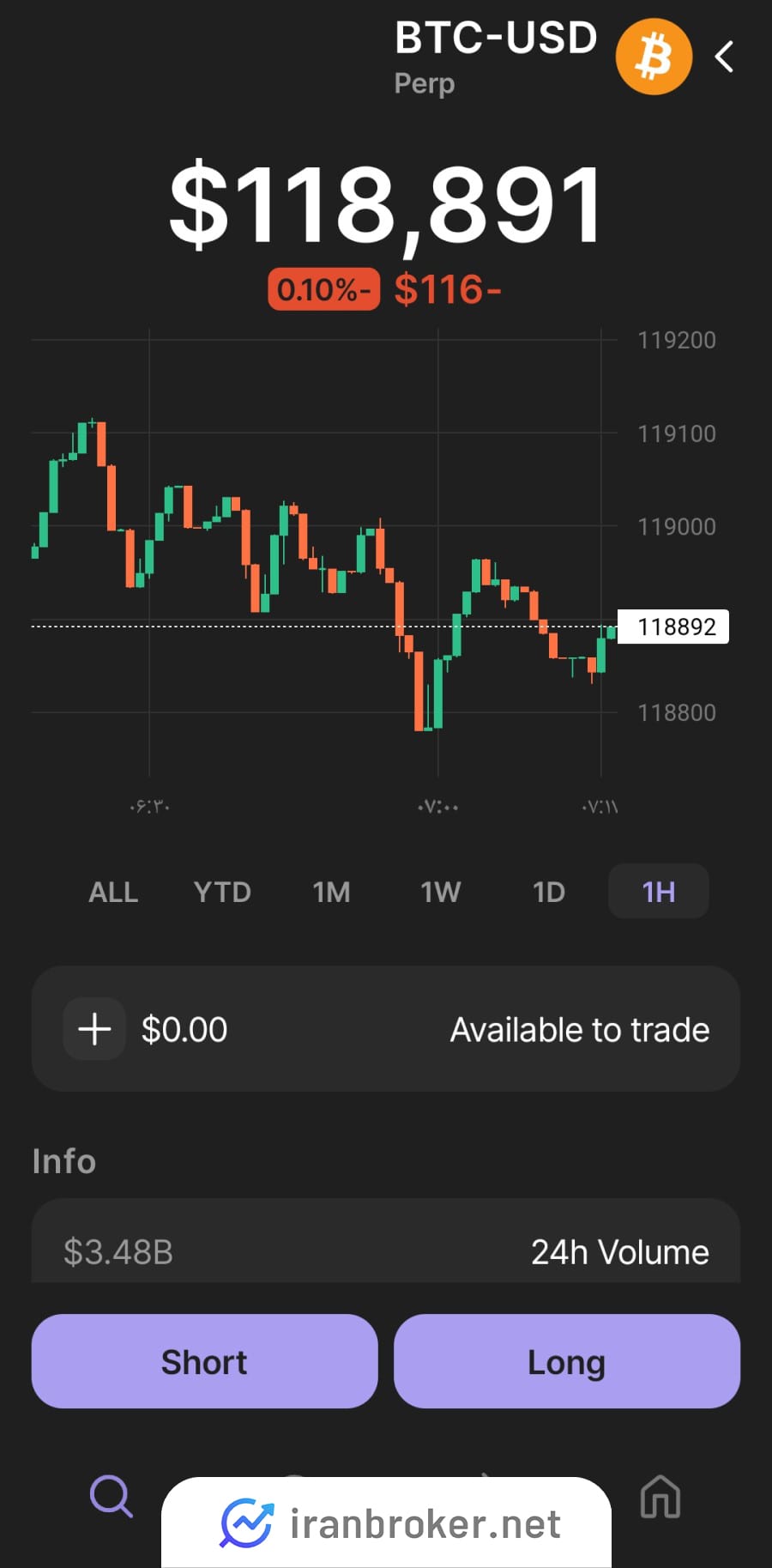Tap the BTC-USD Perp title
772x1568 pixels.
(x=495, y=57)
